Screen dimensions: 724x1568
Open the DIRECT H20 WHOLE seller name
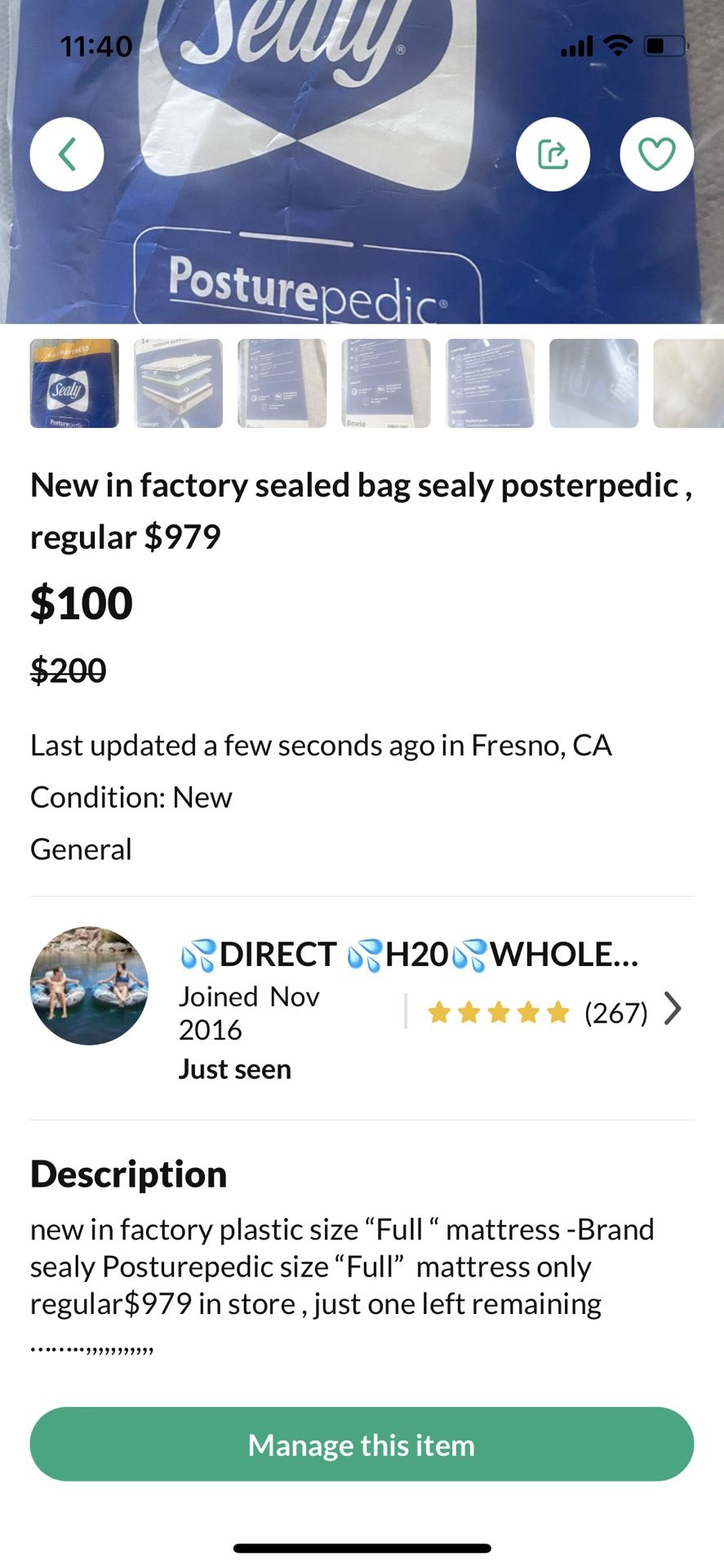click(x=408, y=954)
